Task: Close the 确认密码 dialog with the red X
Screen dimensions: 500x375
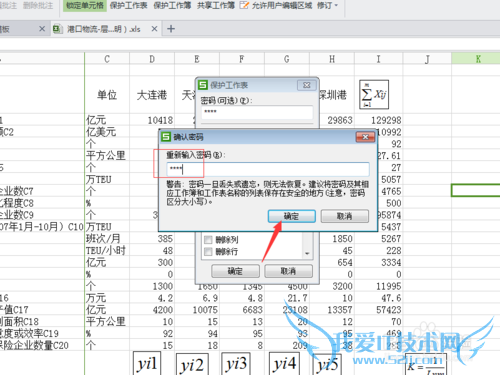Action: [365, 137]
